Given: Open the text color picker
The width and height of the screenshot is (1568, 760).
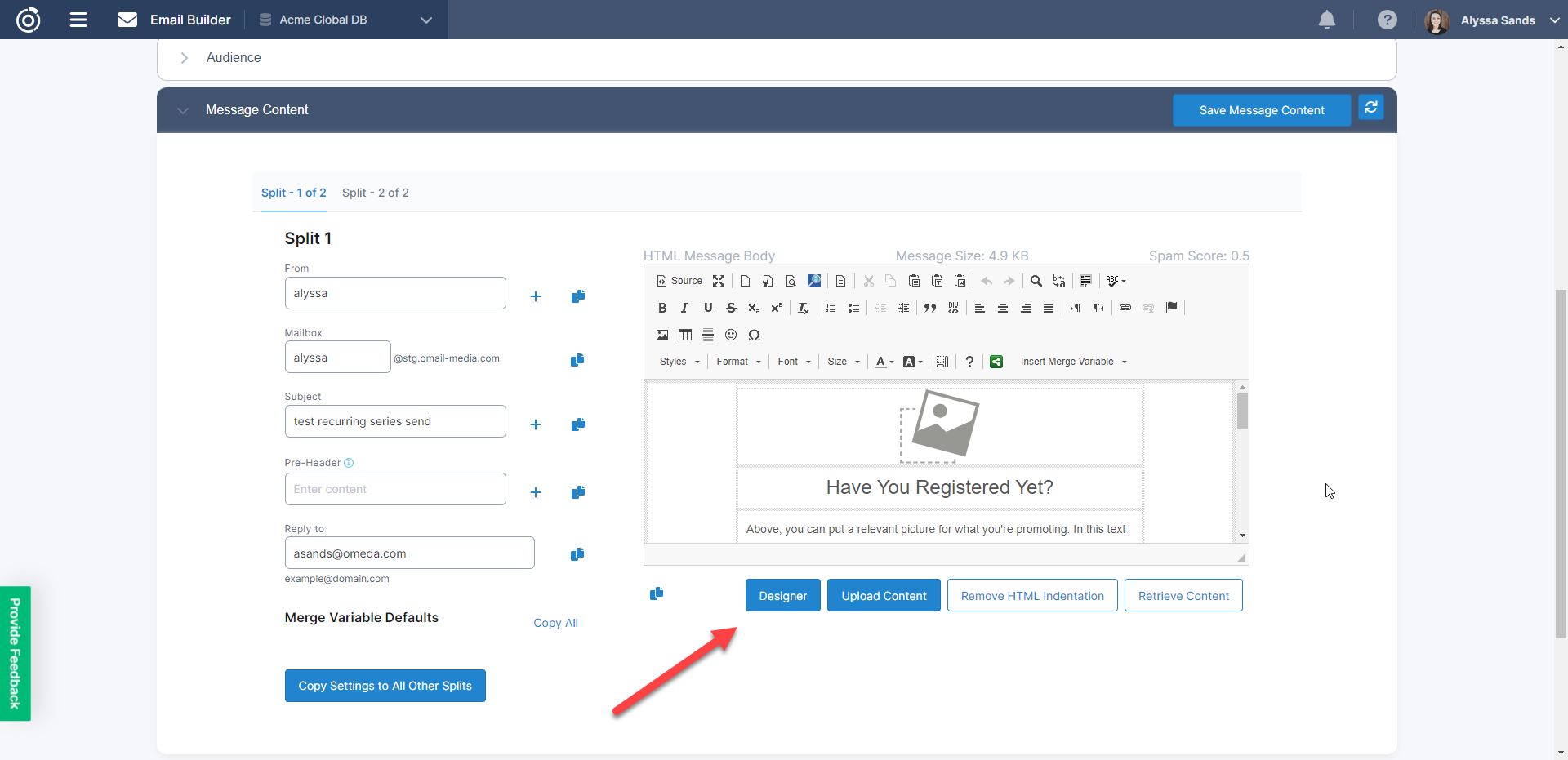Looking at the screenshot, I should pos(884,362).
